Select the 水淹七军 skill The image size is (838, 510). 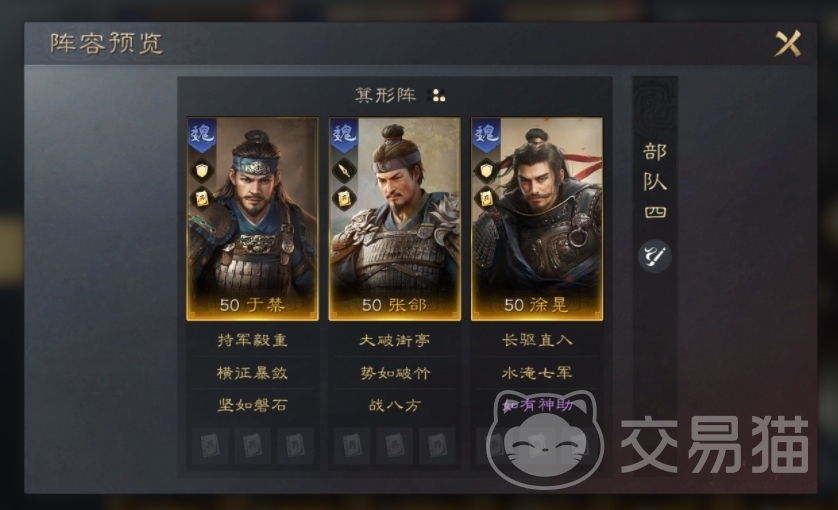click(x=537, y=373)
